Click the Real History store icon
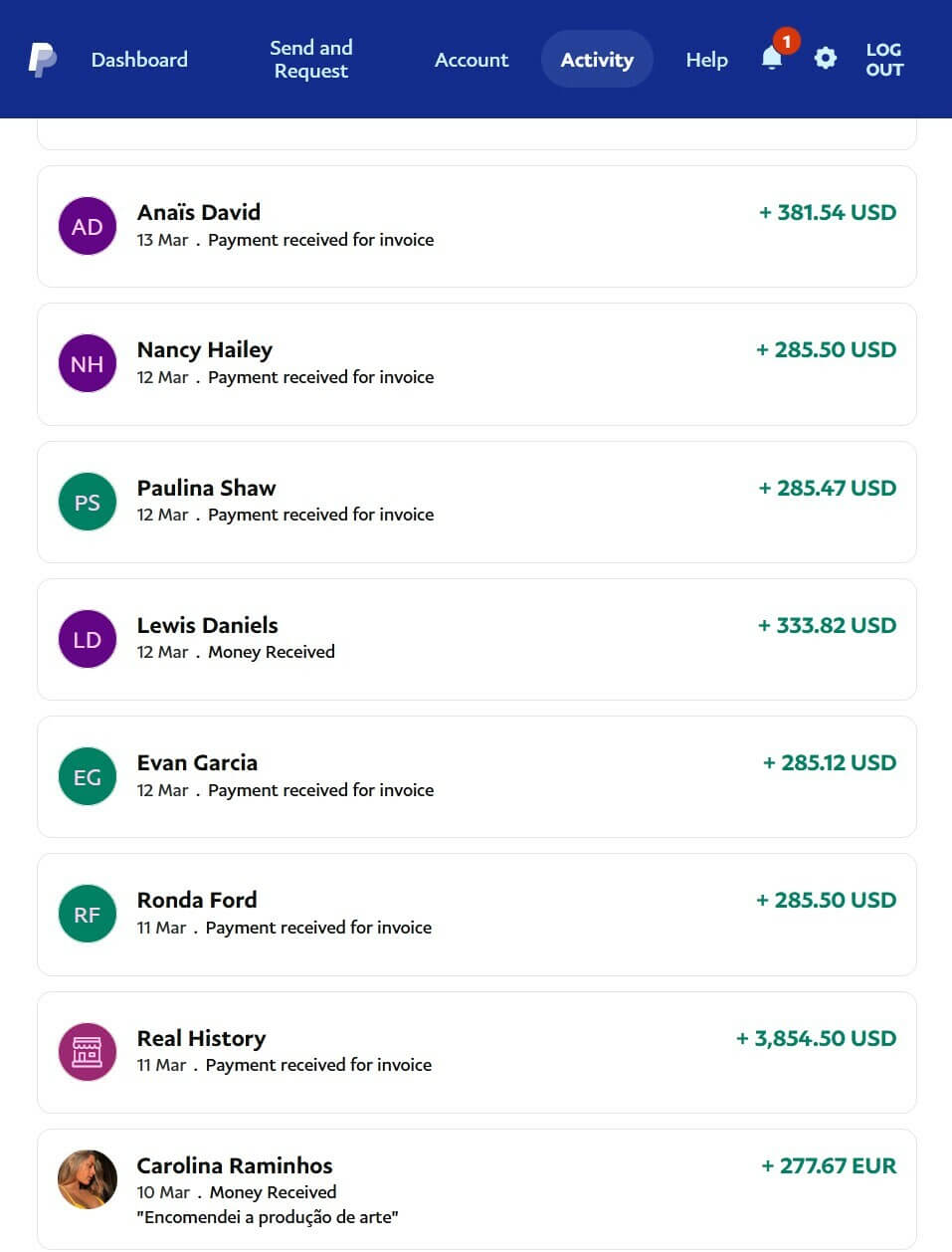The image size is (952, 1252). (x=88, y=1052)
